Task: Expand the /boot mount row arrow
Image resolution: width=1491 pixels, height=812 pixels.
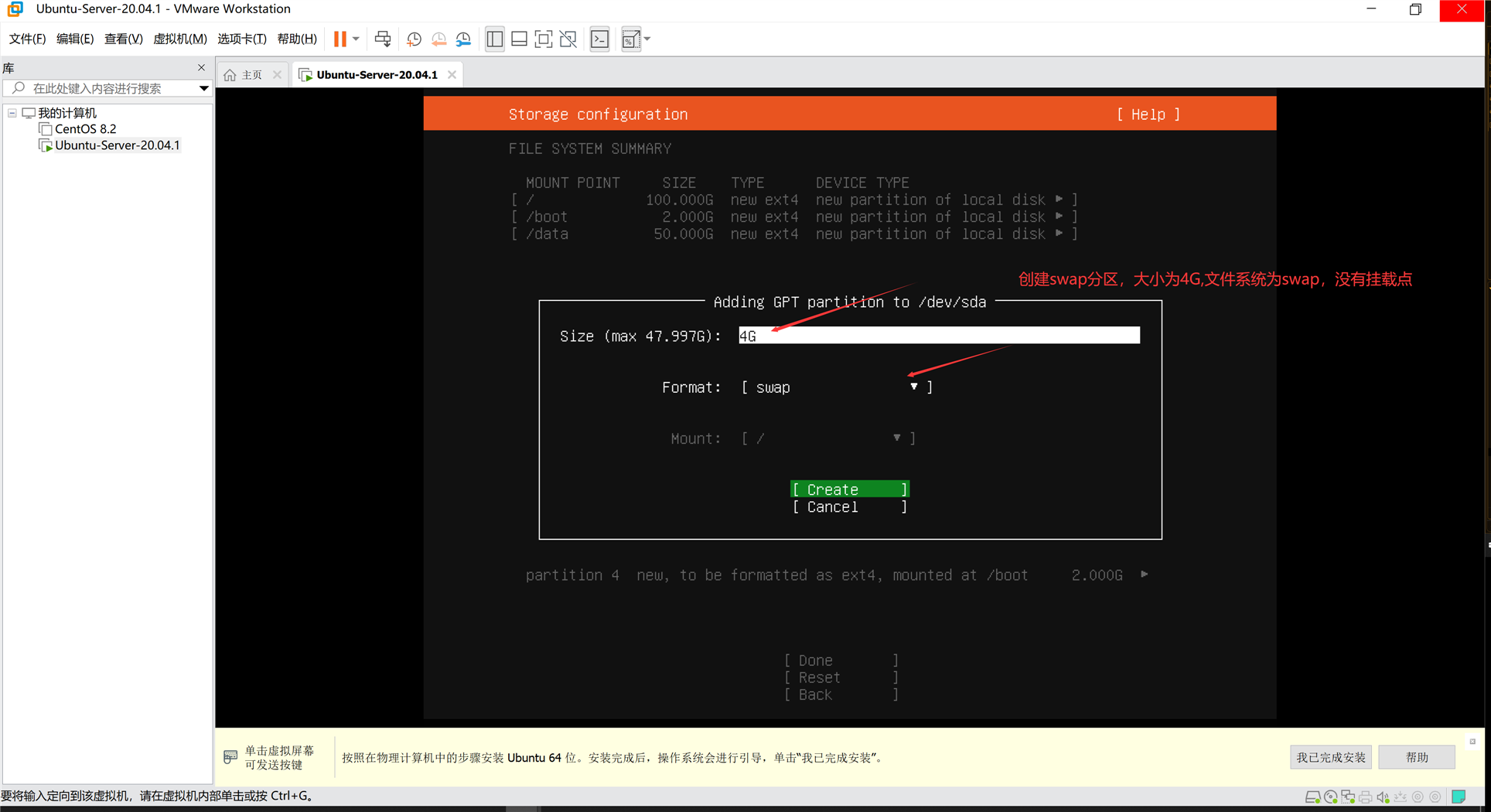Action: coord(1059,217)
